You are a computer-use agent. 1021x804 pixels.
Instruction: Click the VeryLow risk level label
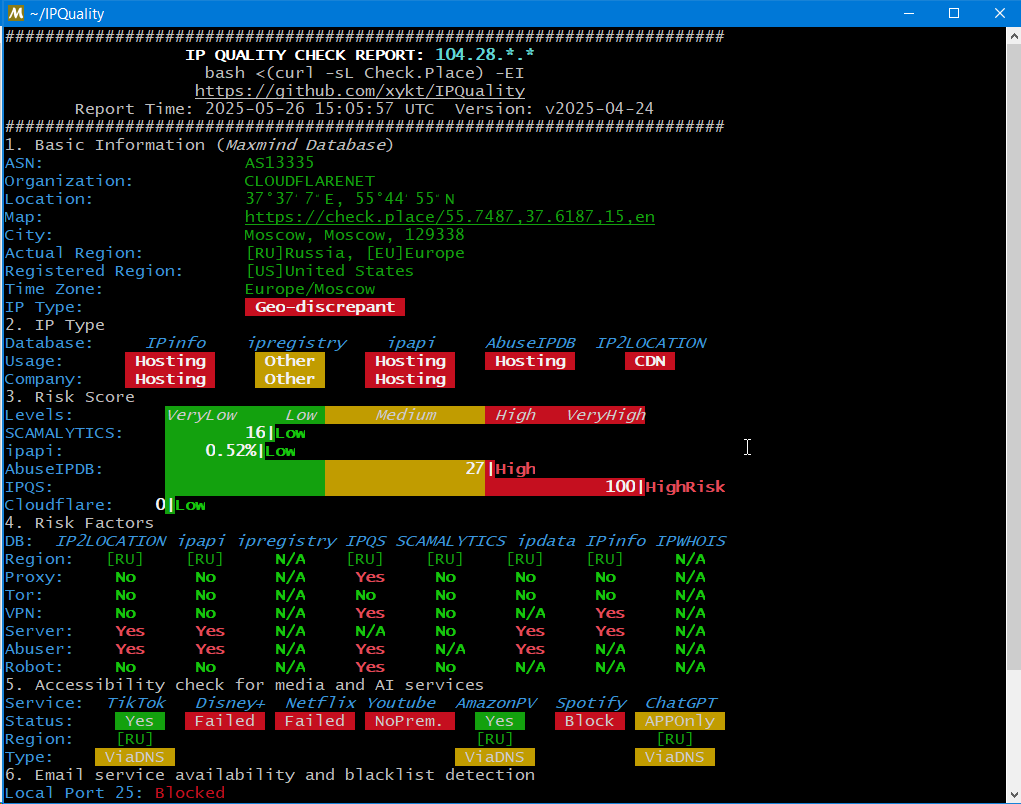tap(201, 415)
